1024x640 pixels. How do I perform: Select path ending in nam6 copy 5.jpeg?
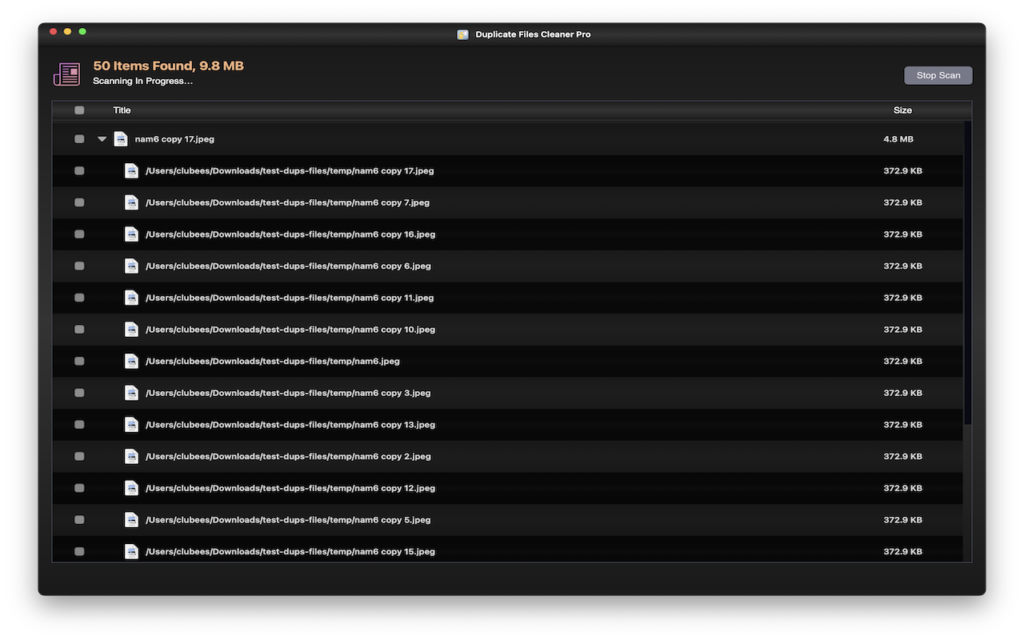click(x=288, y=520)
